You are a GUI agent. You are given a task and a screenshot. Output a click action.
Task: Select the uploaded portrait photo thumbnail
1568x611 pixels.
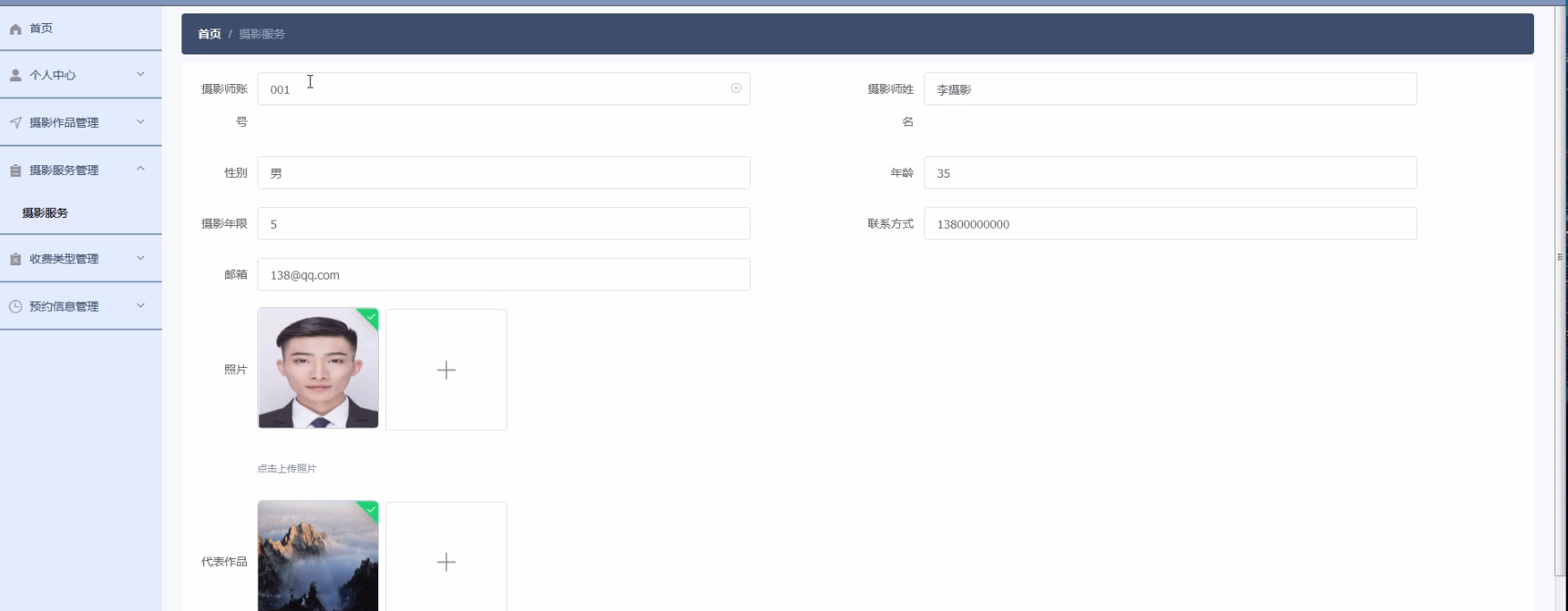317,369
